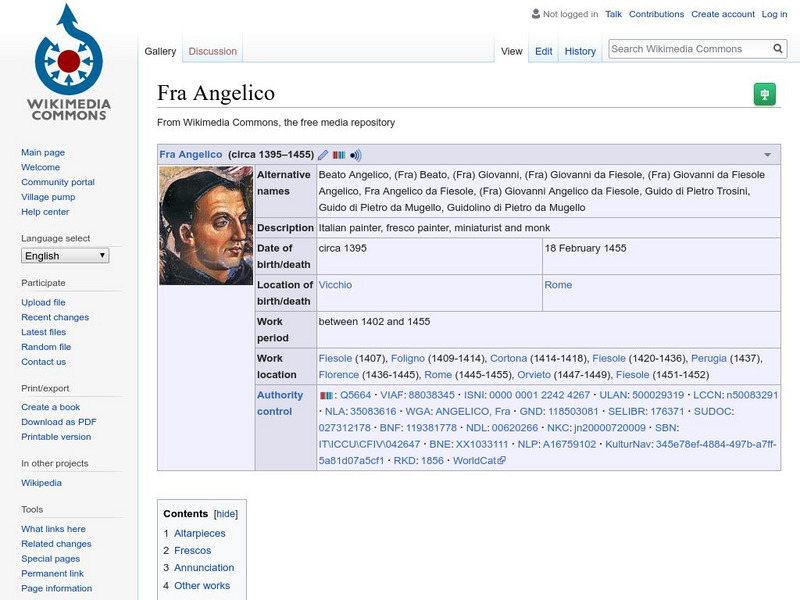Viewport: 800px width, 600px height.
Task: Click Perugia work location link
Action: pos(709,358)
